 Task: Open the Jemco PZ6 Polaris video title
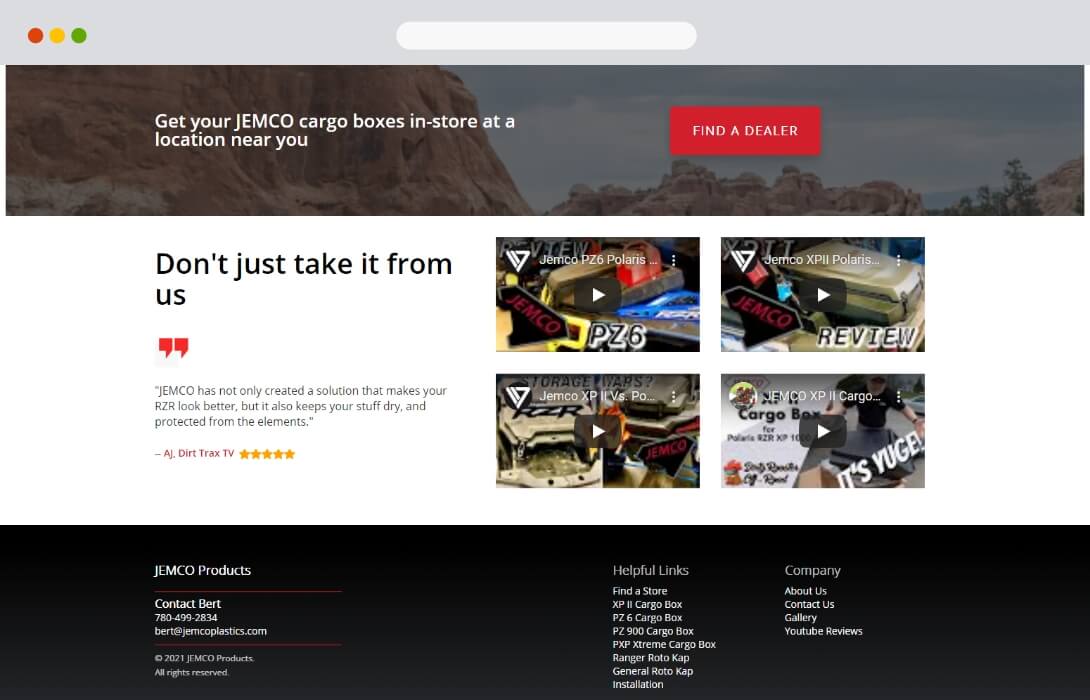[599, 260]
